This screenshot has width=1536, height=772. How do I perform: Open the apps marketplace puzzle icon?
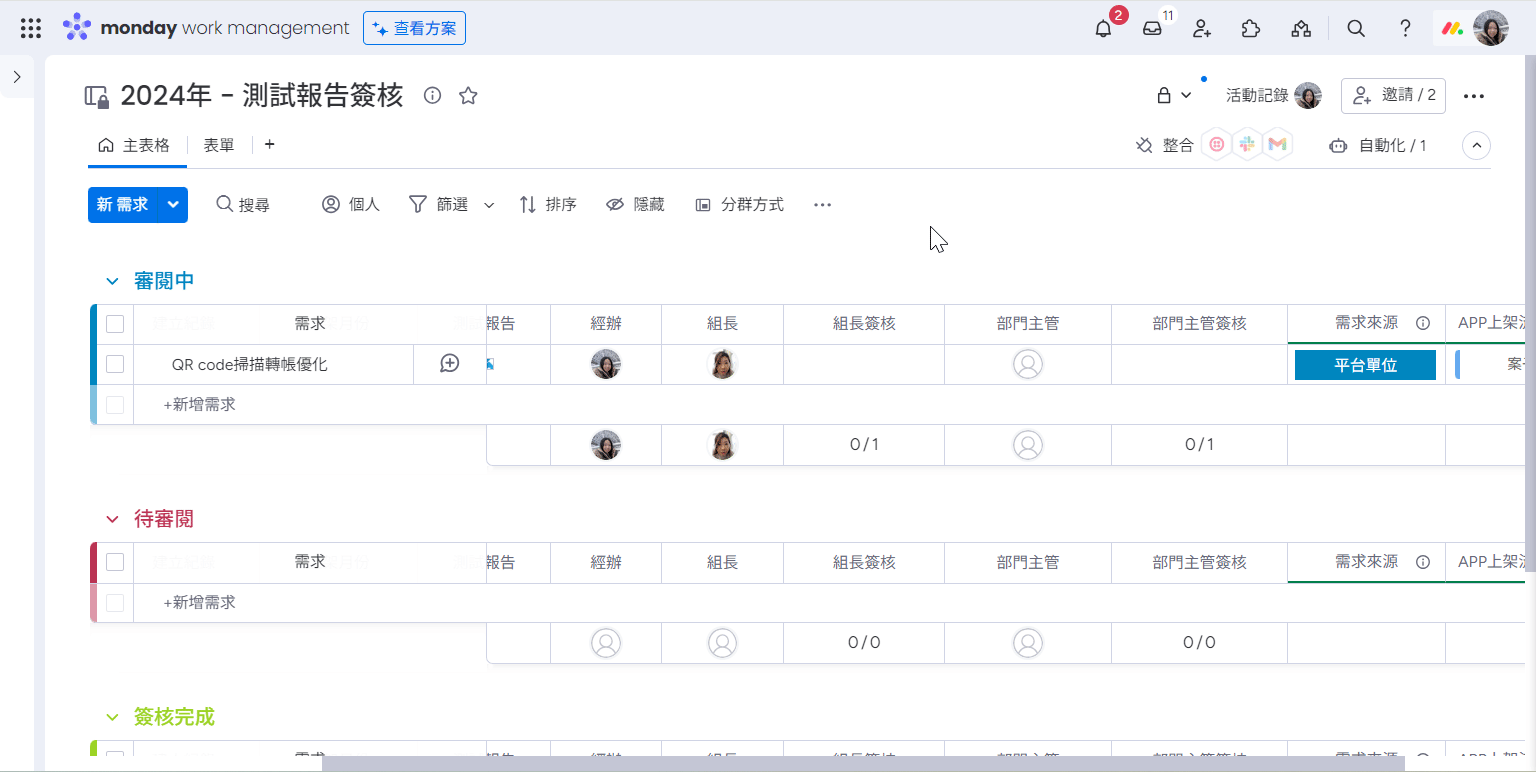tap(1250, 29)
